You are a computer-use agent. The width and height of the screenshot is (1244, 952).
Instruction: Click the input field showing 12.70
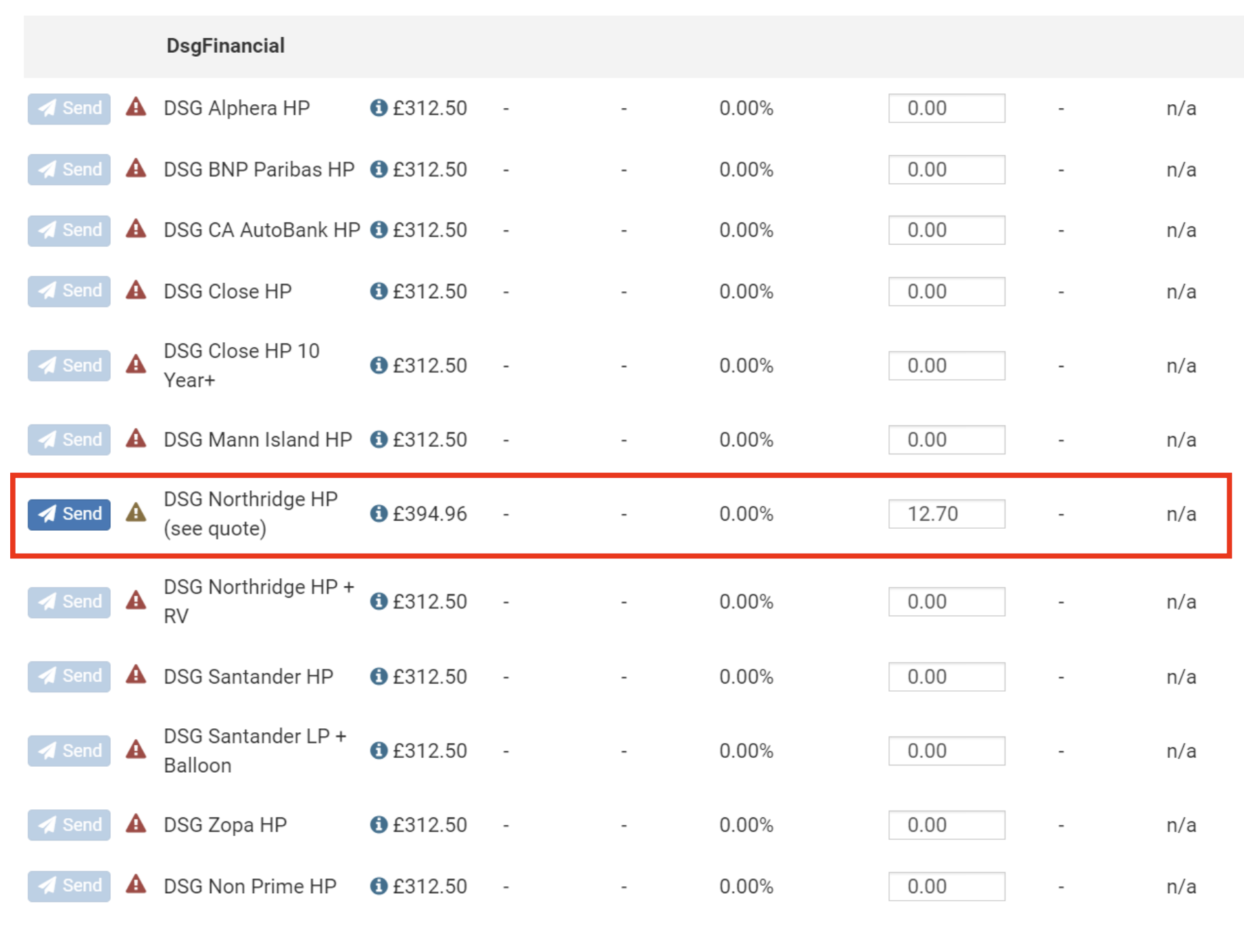click(946, 514)
